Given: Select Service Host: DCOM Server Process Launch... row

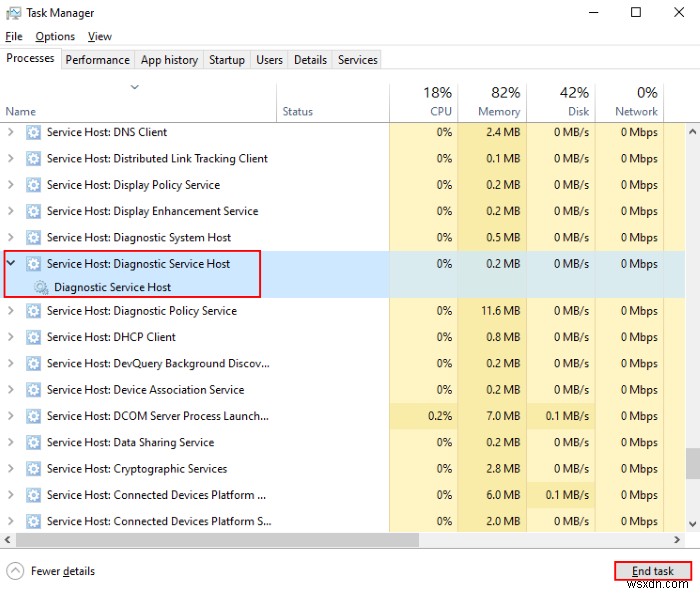Looking at the screenshot, I should tap(342, 416).
